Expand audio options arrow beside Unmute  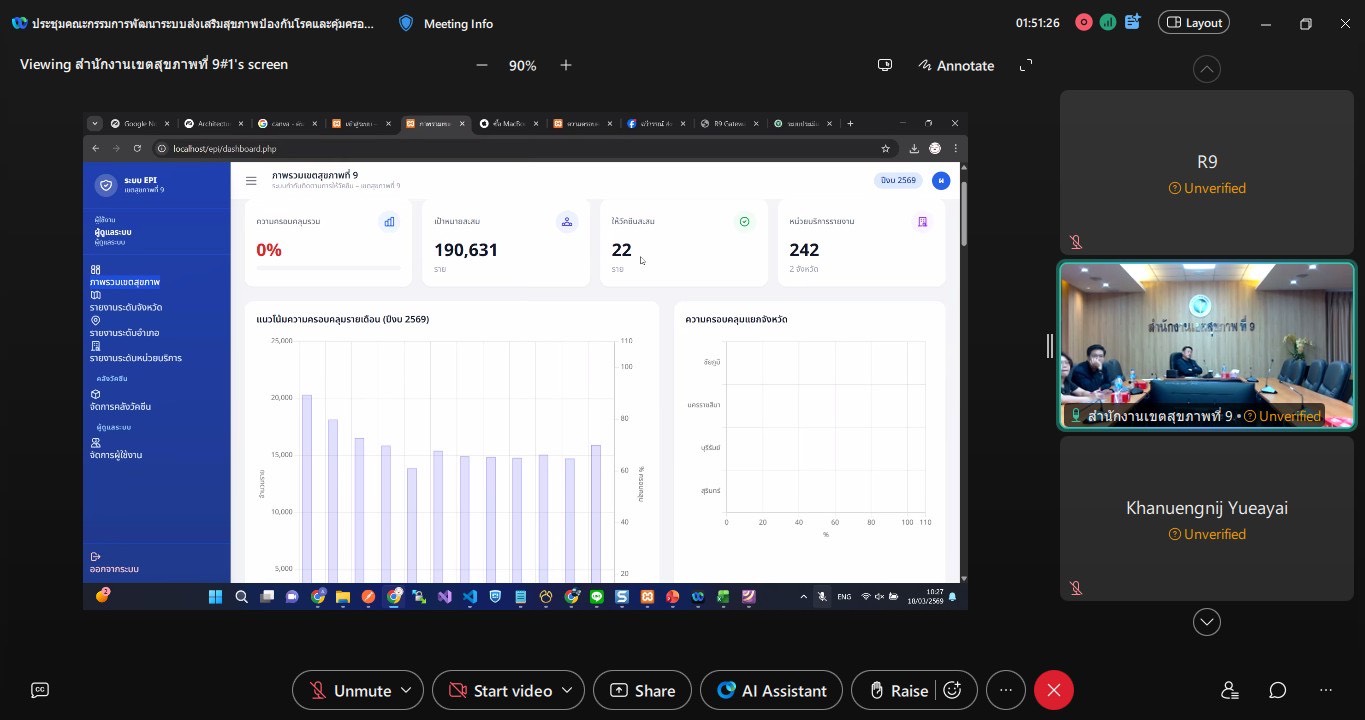(406, 690)
